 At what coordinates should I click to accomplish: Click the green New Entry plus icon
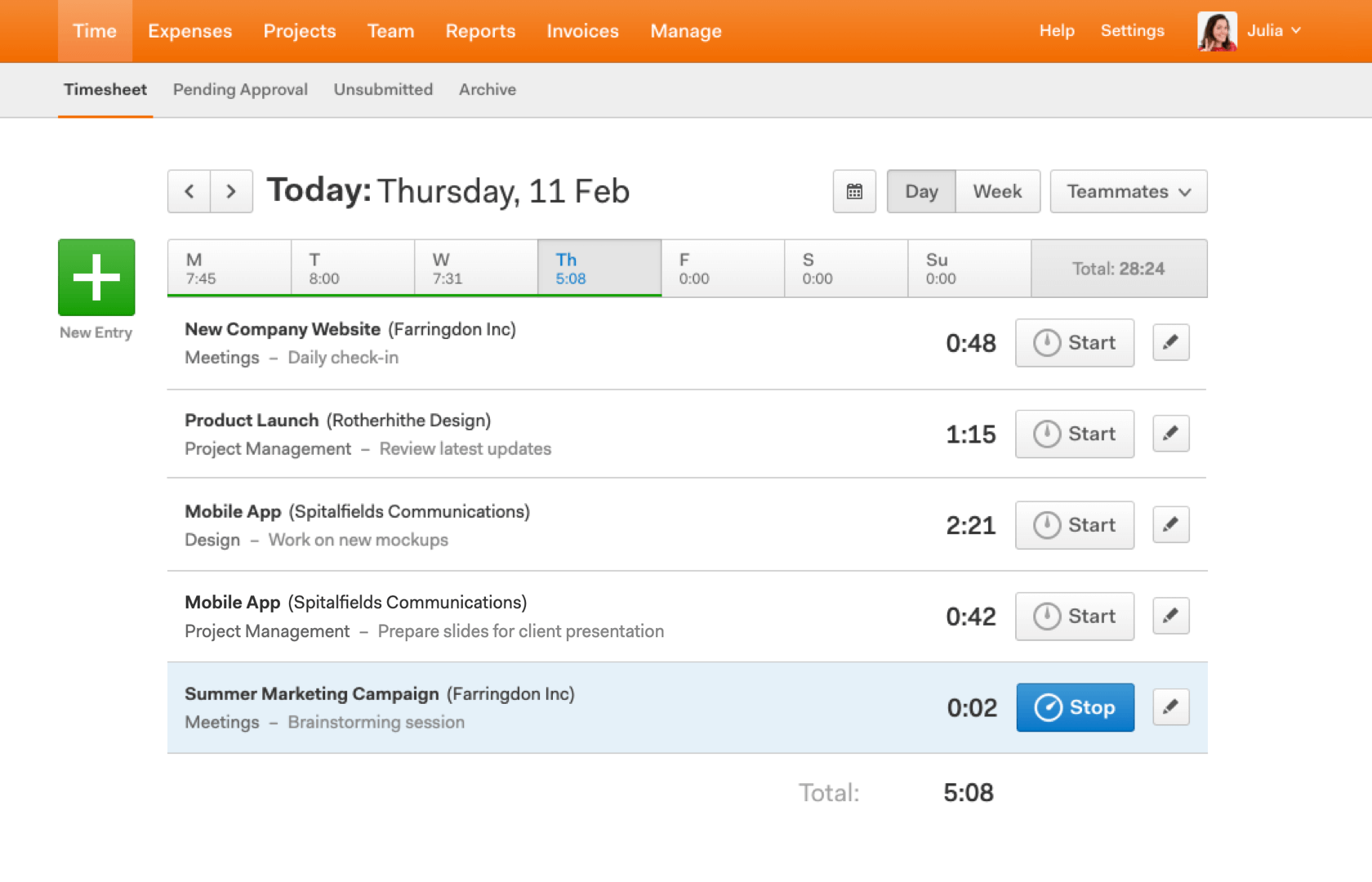pos(96,277)
